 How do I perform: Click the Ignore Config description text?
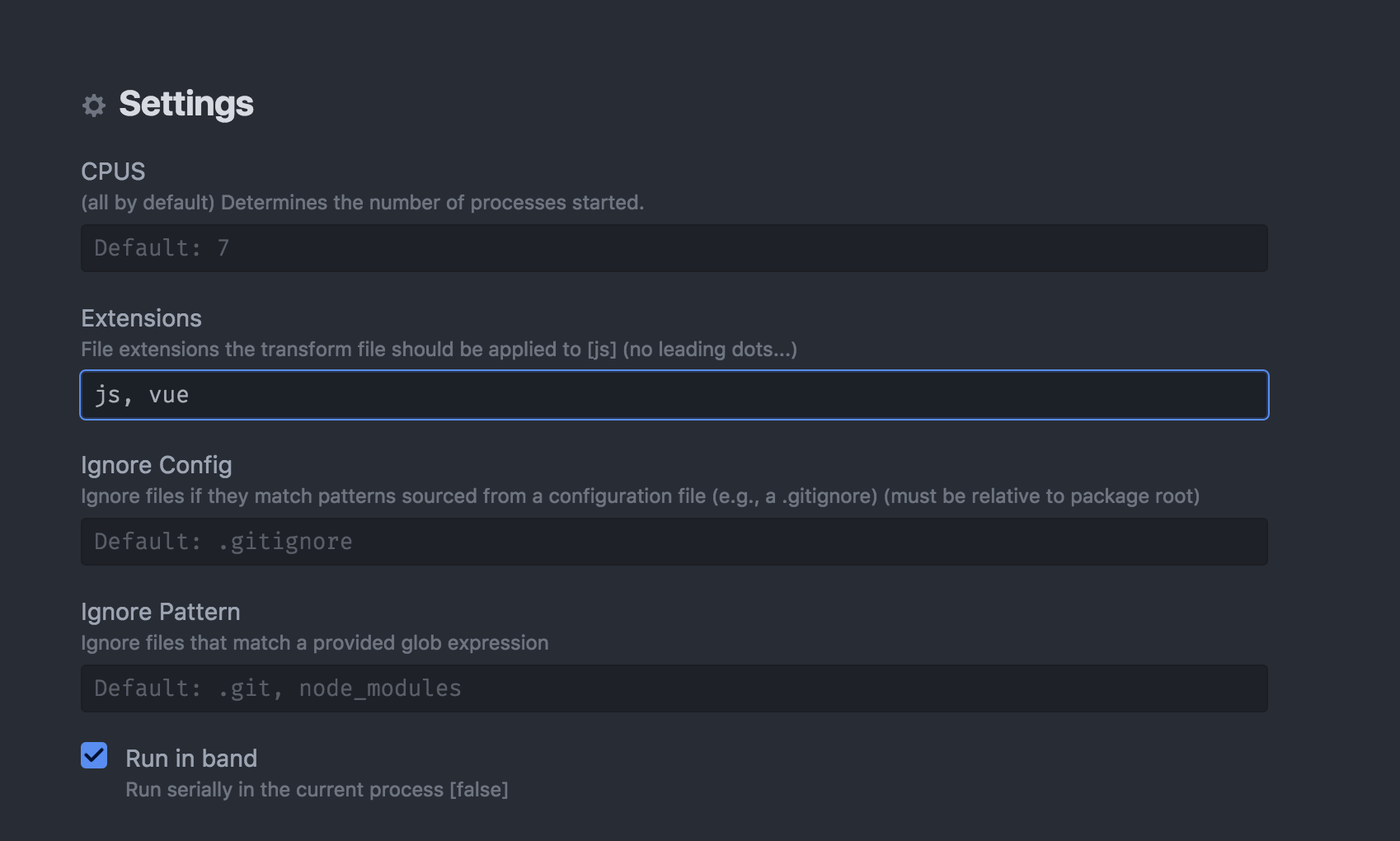point(640,496)
